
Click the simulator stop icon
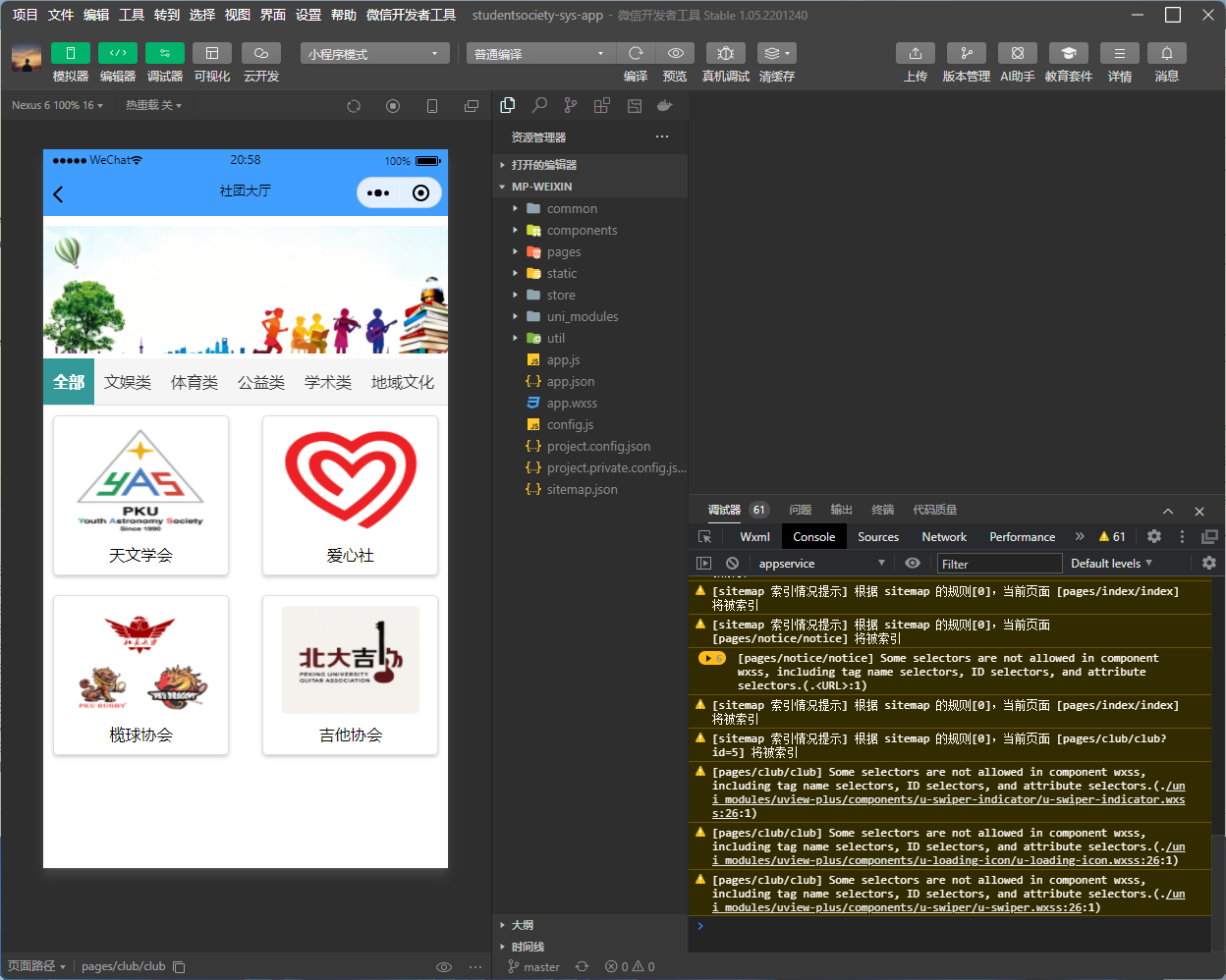coord(393,106)
